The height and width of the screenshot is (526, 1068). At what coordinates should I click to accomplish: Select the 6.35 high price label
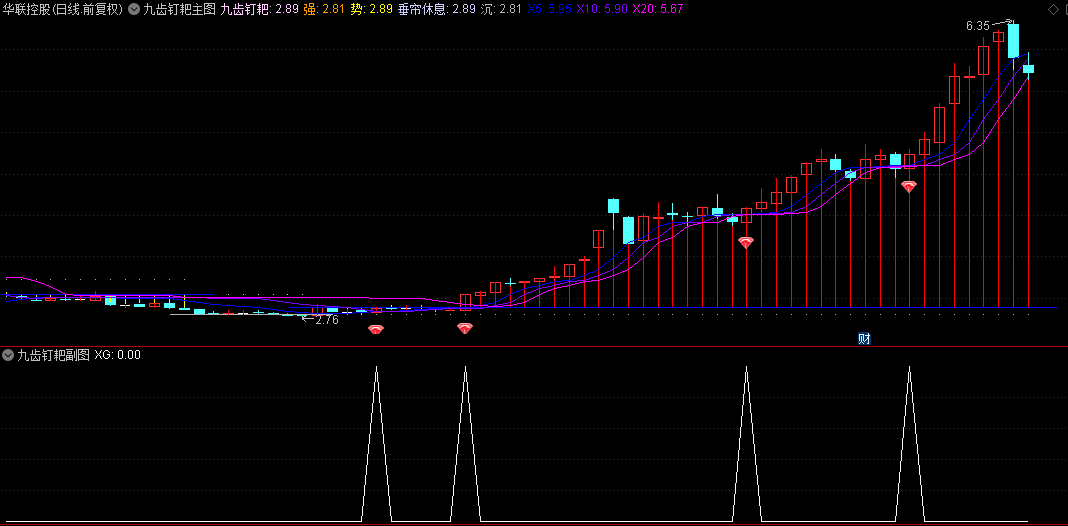coord(977,27)
